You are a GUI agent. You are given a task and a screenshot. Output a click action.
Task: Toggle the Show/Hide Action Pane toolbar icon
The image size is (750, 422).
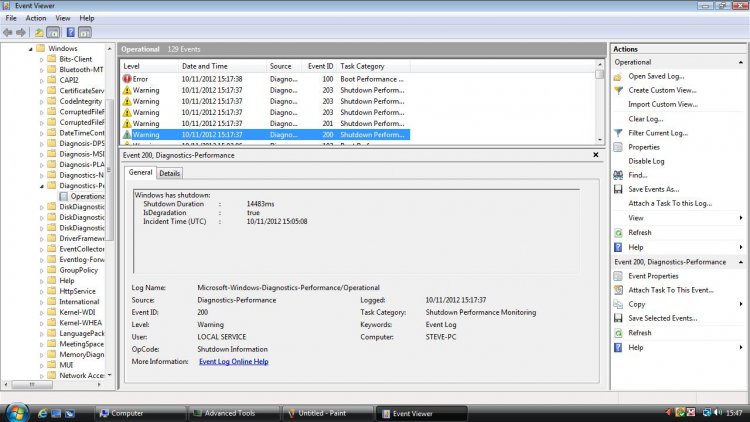[x=85, y=33]
